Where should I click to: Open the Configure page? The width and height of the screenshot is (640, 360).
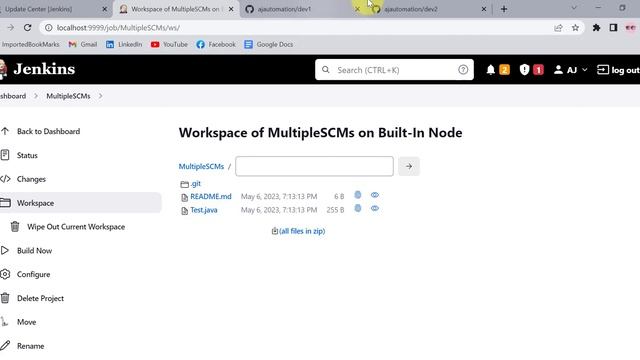(x=33, y=275)
